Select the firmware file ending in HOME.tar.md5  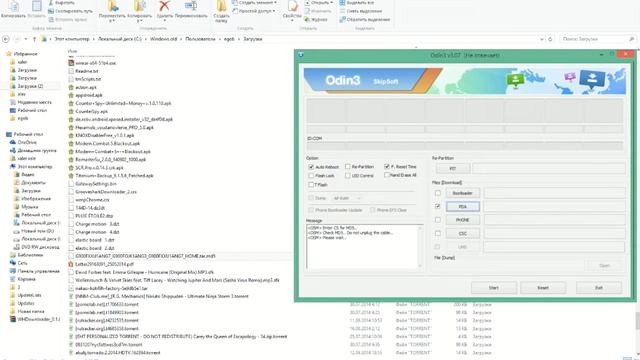(x=145, y=256)
